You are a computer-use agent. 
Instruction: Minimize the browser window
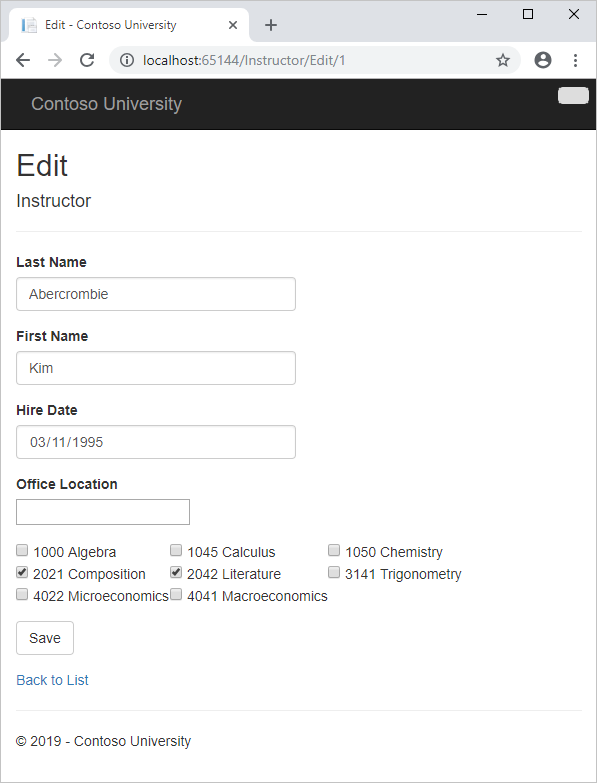coord(482,14)
